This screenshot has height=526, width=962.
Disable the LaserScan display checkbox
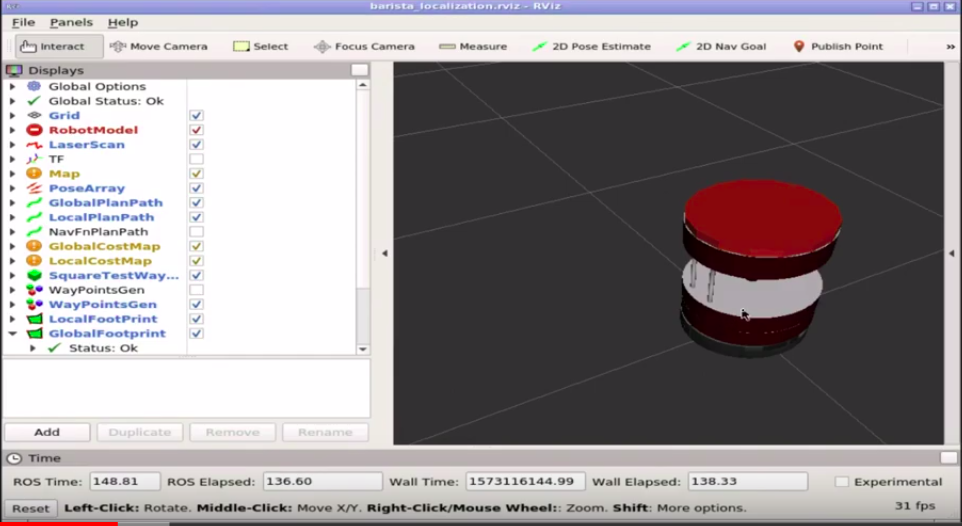coord(197,145)
